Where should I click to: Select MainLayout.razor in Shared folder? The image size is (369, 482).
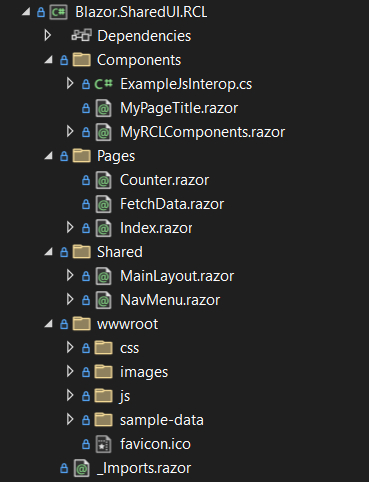click(x=177, y=276)
